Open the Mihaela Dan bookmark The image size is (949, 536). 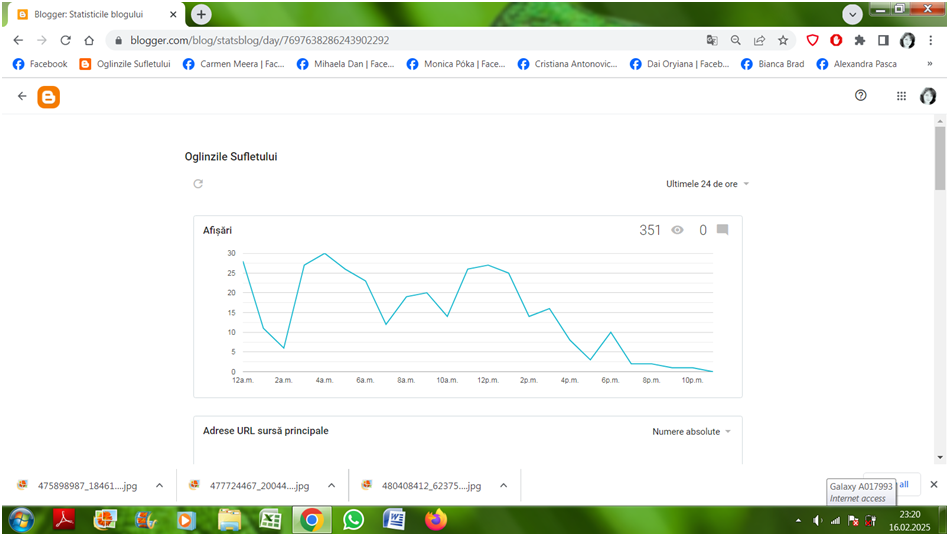[346, 64]
